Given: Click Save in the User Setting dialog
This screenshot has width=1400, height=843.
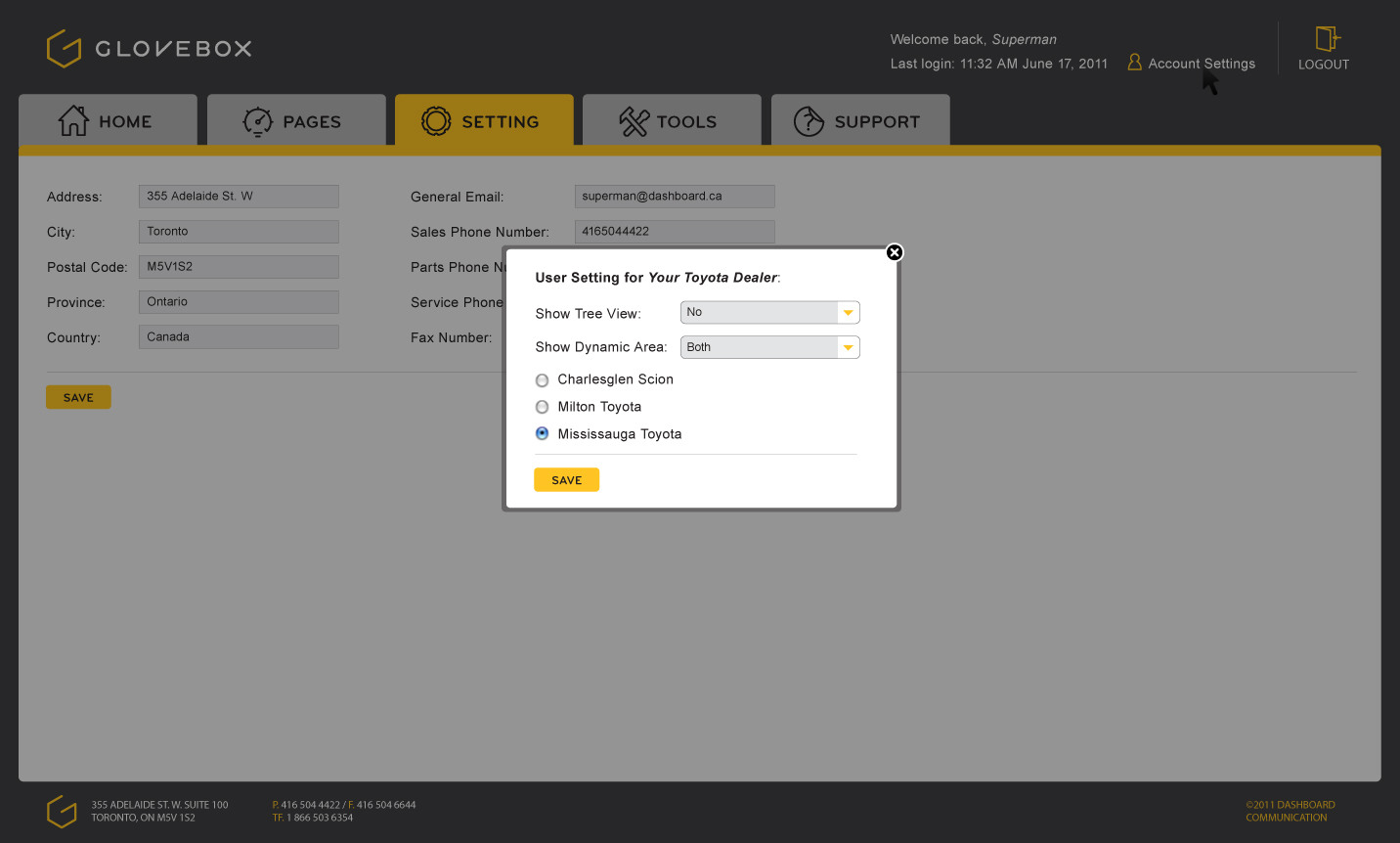Looking at the screenshot, I should pyautogui.click(x=566, y=479).
